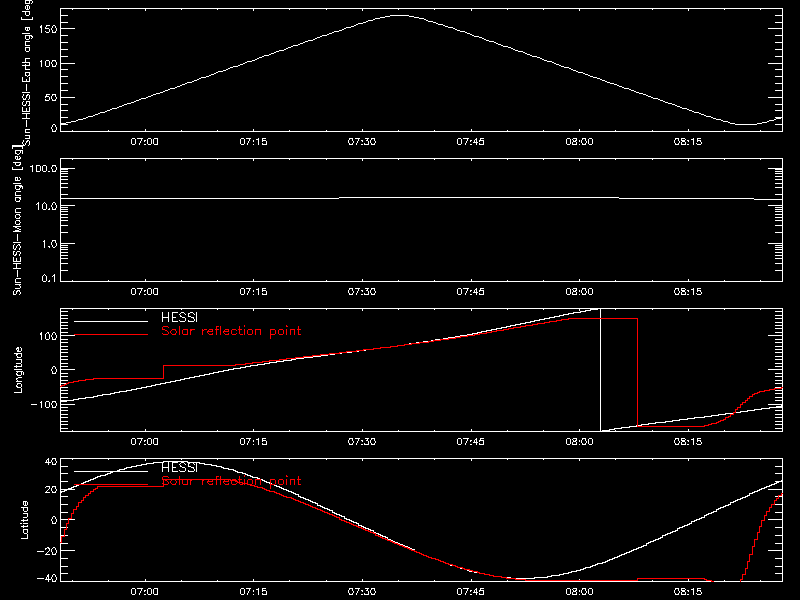Click red legend line in Longitude plot
The width and height of the screenshot is (800, 600).
(111, 335)
